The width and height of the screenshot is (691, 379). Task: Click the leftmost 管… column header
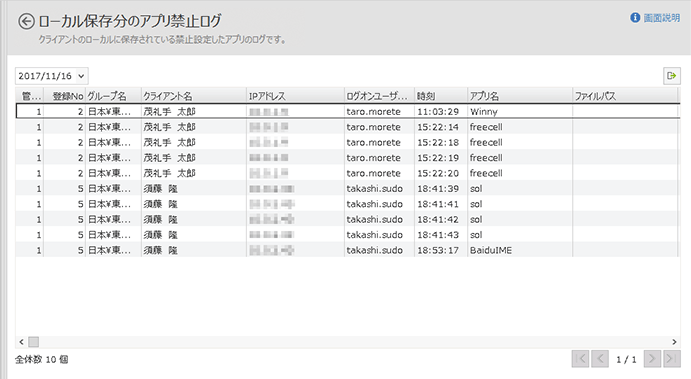[30, 96]
